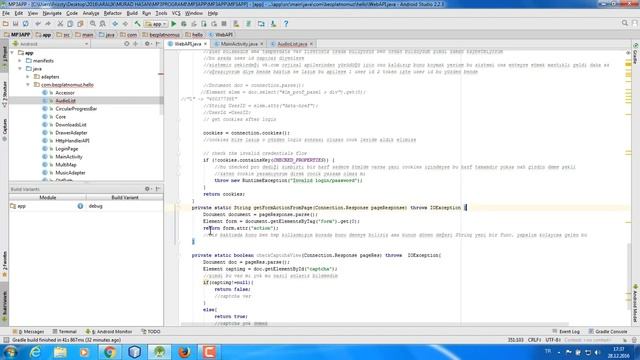This screenshot has height=360, width=640.
Task: Open Google Chrome from the taskbar
Action: click(109, 352)
